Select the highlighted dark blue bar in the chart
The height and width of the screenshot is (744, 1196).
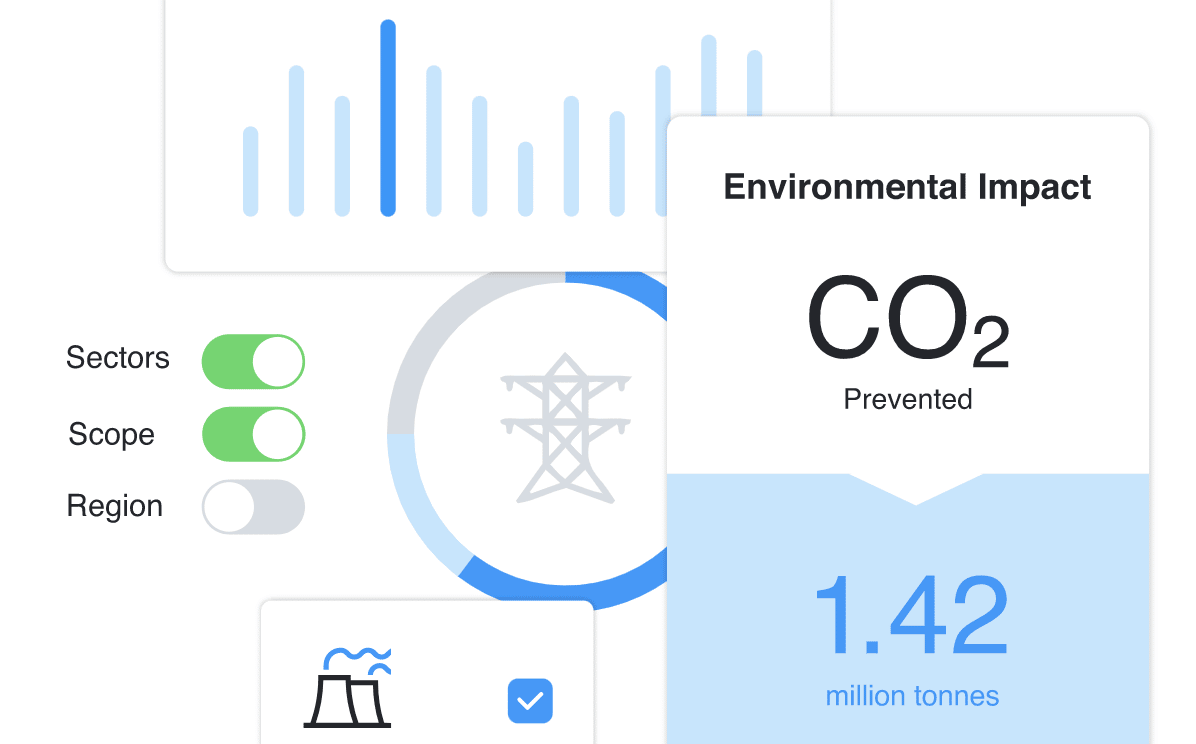(x=388, y=118)
